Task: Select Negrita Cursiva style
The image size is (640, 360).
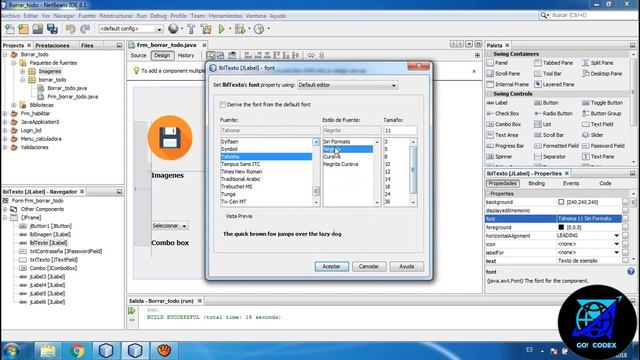Action: (341, 164)
